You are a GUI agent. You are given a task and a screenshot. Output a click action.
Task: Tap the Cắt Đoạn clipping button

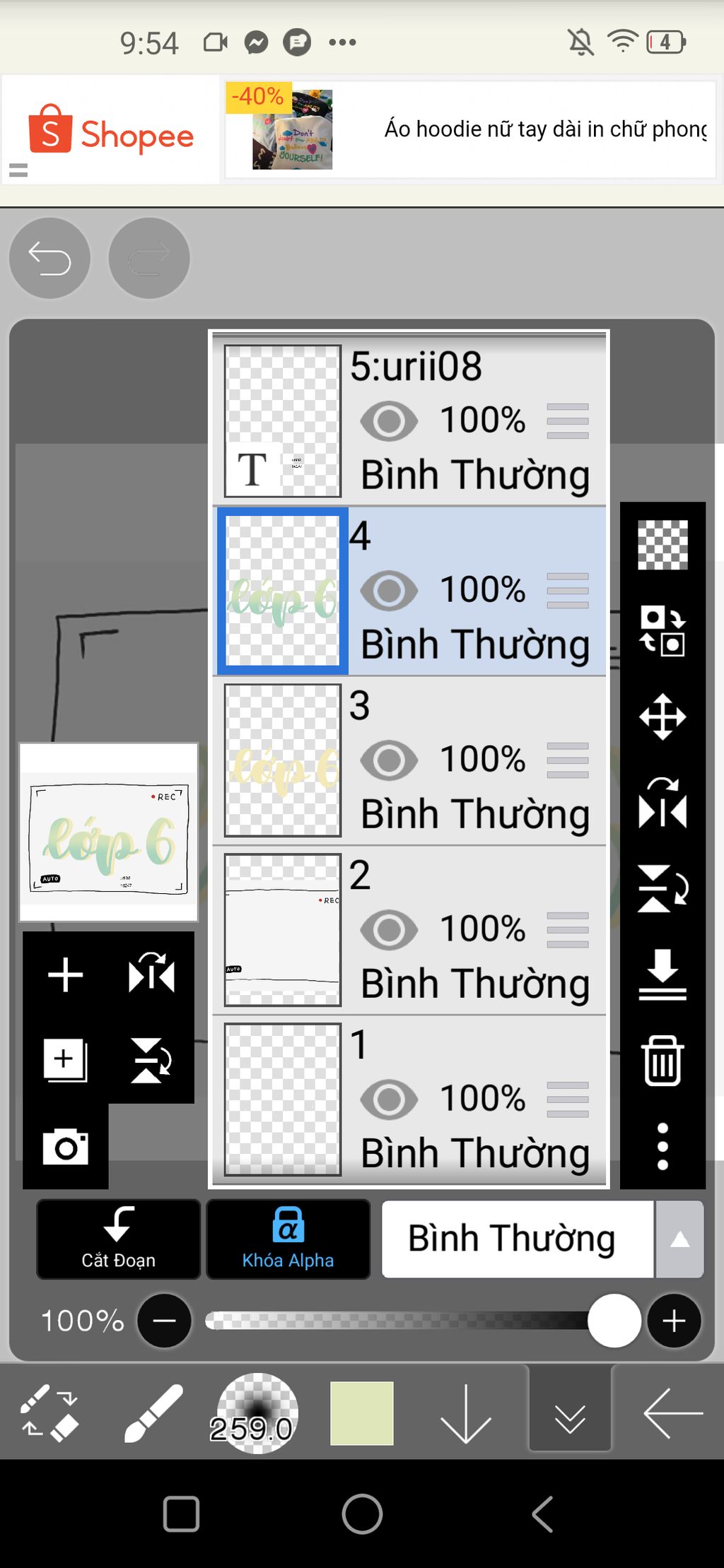[x=118, y=1239]
